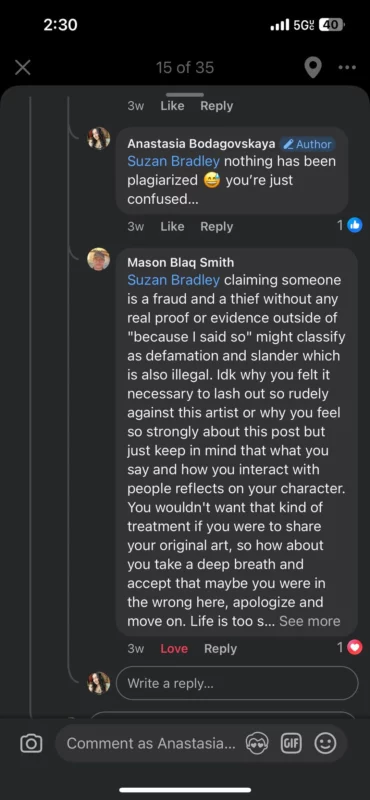
Task: Open the emoji smiley picker
Action: coord(325,743)
